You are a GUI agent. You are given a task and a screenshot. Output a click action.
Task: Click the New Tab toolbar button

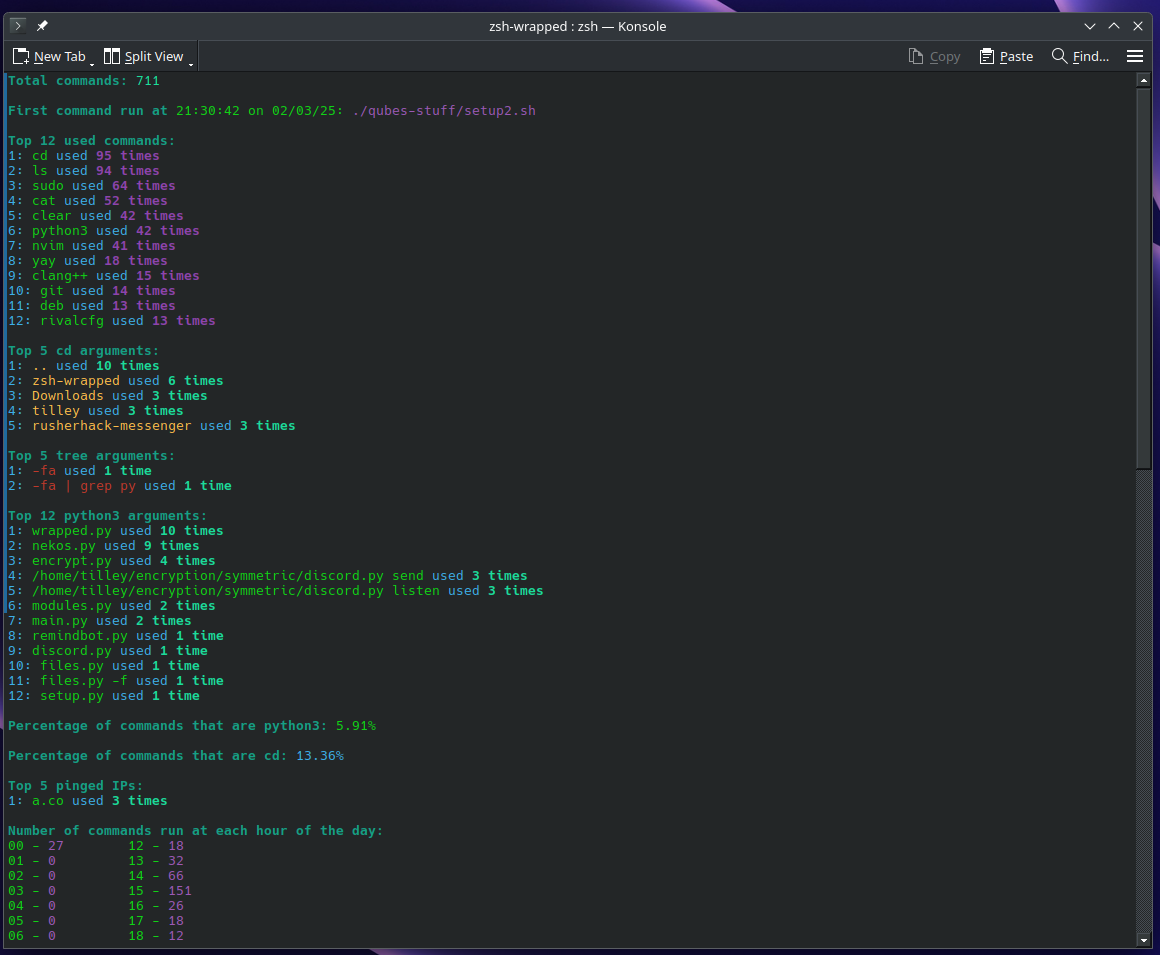[50, 57]
